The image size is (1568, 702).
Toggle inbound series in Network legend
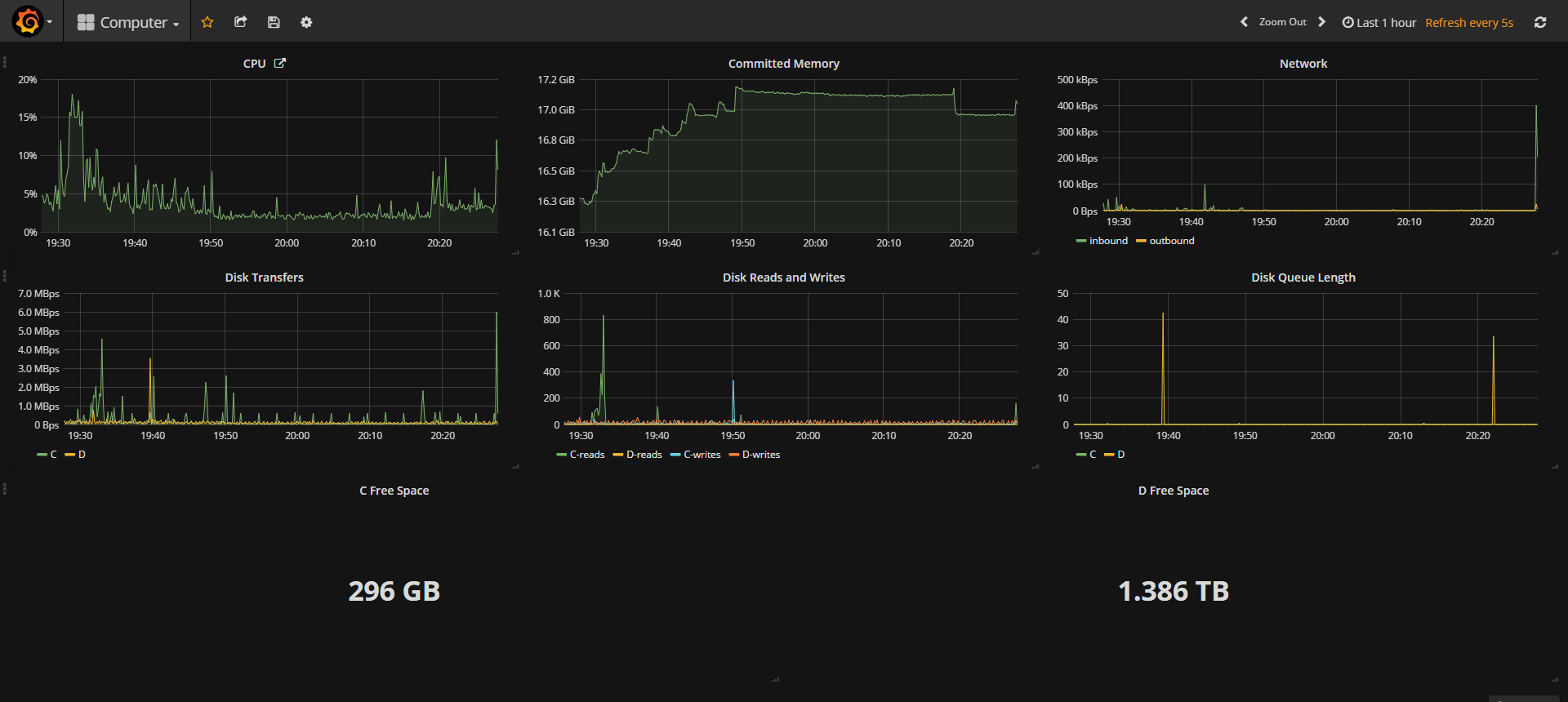pos(1108,241)
